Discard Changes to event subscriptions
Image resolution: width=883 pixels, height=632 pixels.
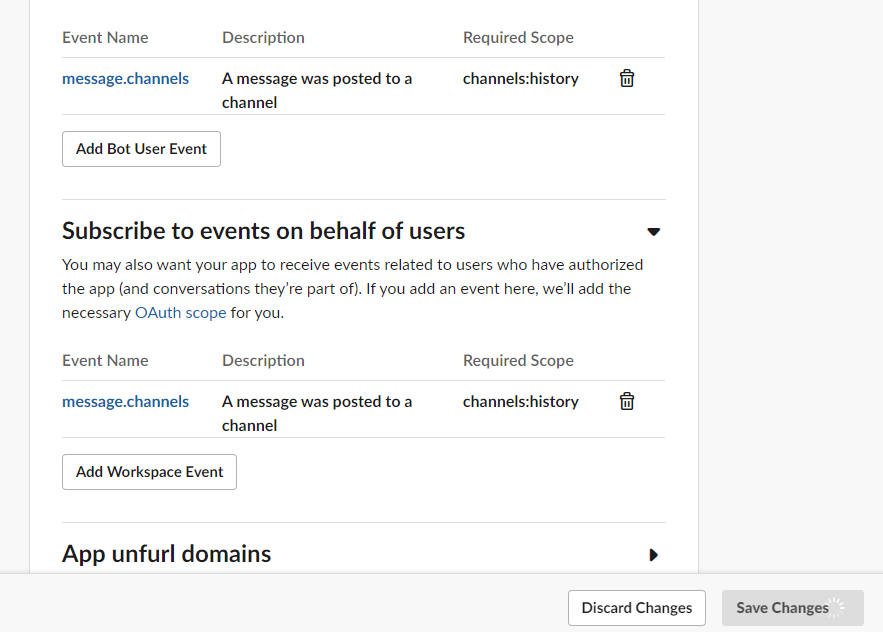[637, 608]
